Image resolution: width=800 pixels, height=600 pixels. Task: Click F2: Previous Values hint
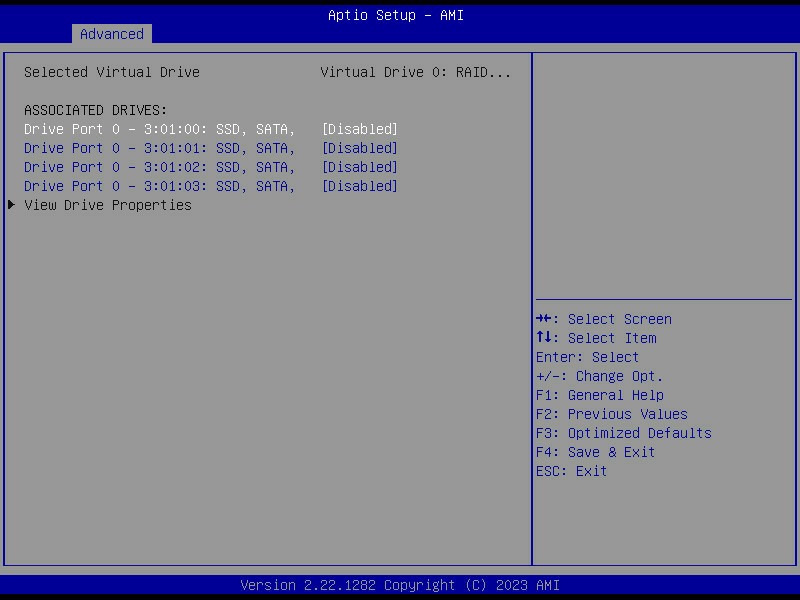point(612,414)
